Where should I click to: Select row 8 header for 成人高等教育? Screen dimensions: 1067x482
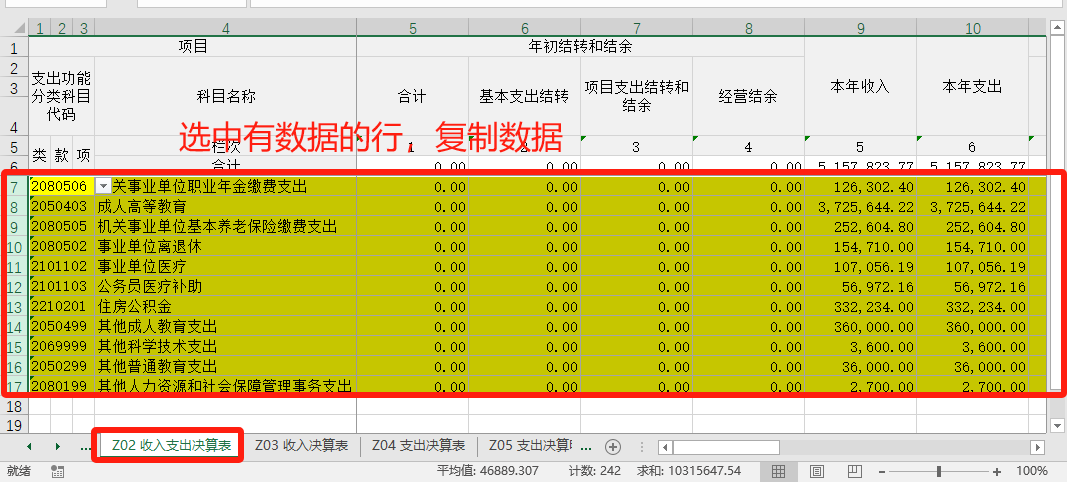(15, 206)
